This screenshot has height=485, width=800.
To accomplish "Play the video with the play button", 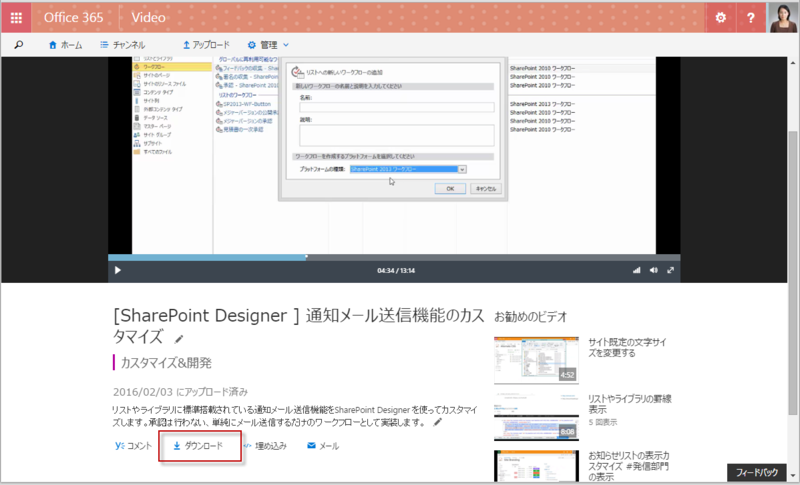I will [x=118, y=270].
